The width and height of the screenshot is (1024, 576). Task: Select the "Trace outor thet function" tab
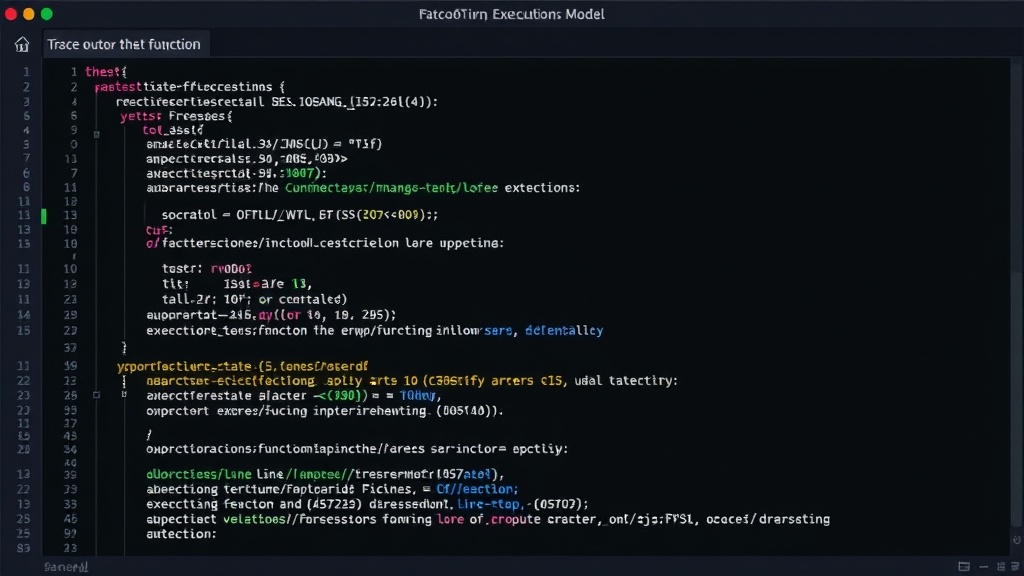click(x=124, y=44)
